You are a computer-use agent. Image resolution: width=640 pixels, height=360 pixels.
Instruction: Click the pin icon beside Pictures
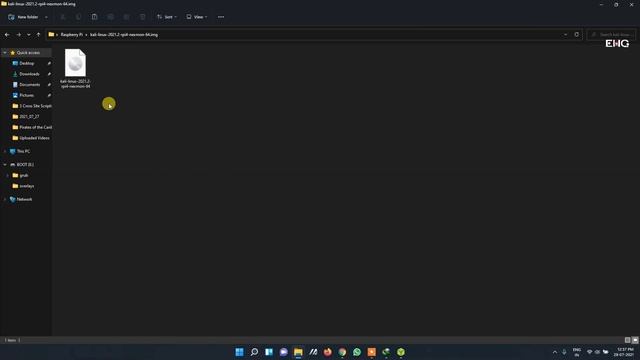49,95
